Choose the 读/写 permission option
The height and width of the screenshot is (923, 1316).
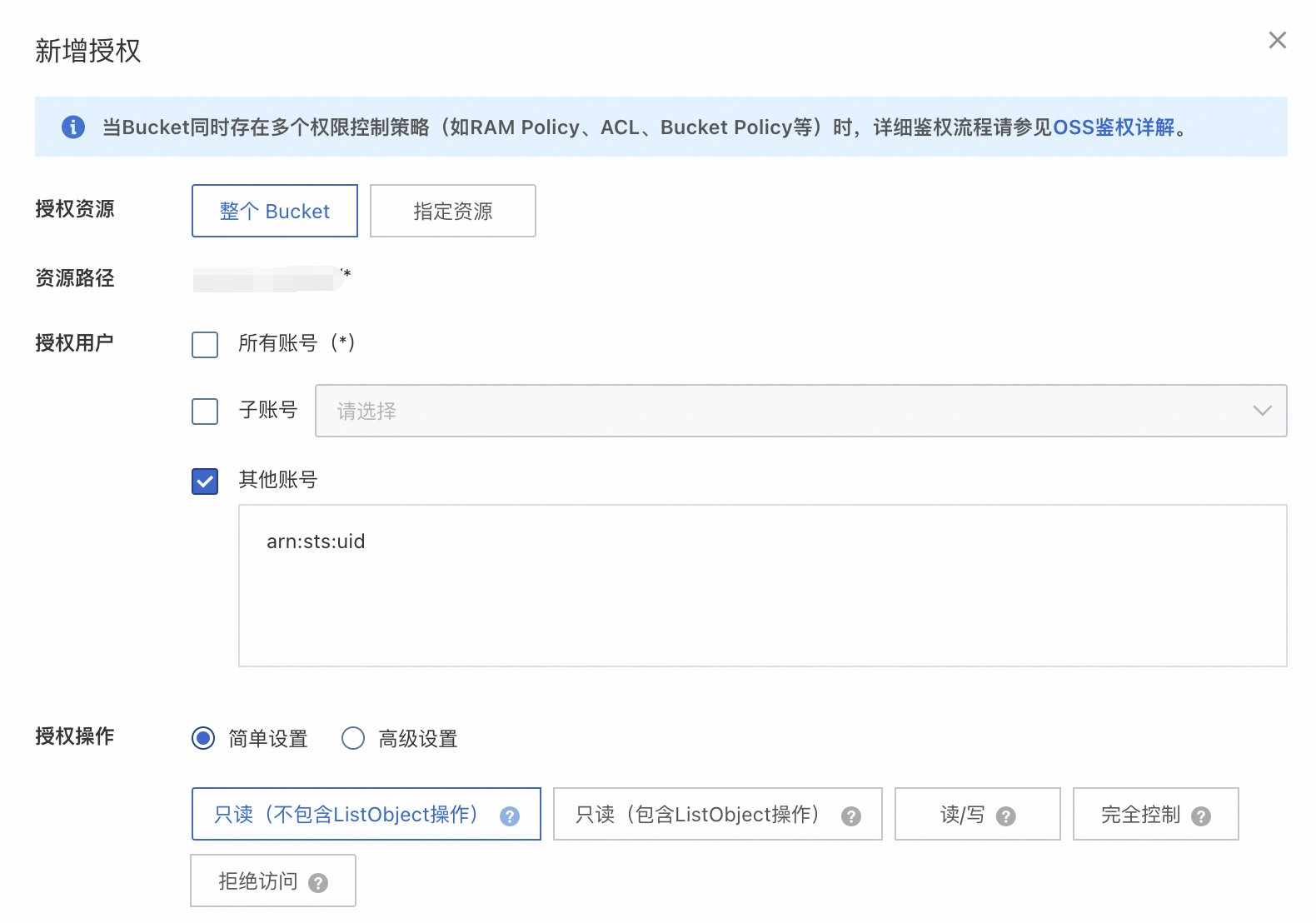click(978, 814)
